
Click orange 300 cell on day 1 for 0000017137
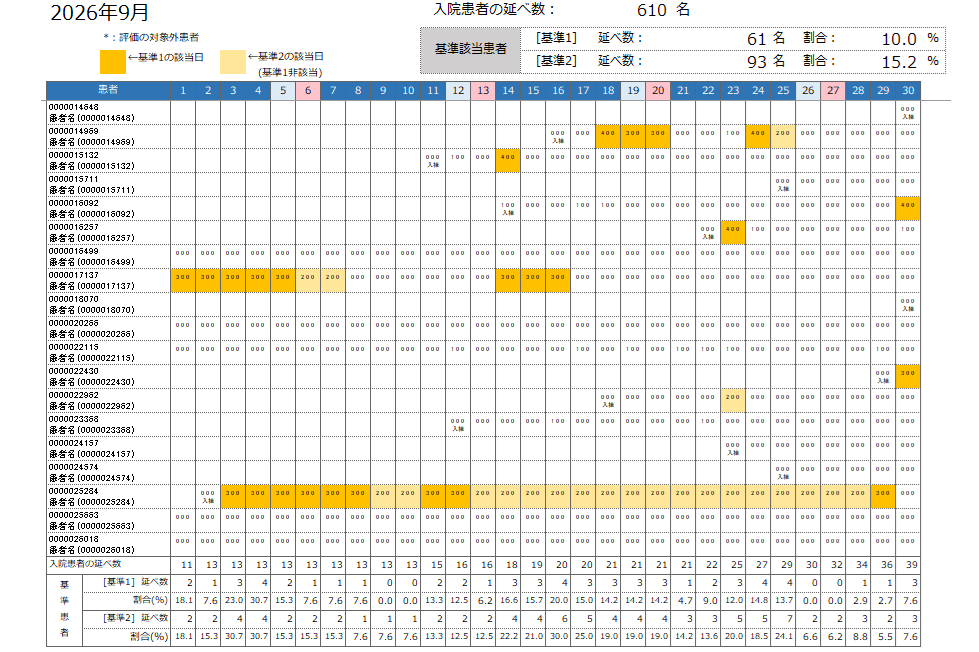coord(183,280)
